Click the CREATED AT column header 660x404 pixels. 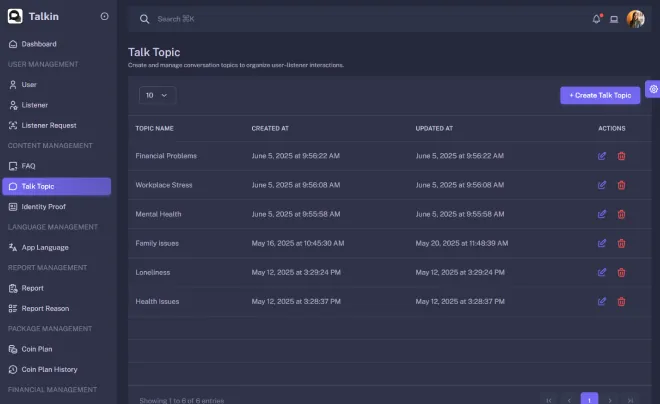point(270,128)
